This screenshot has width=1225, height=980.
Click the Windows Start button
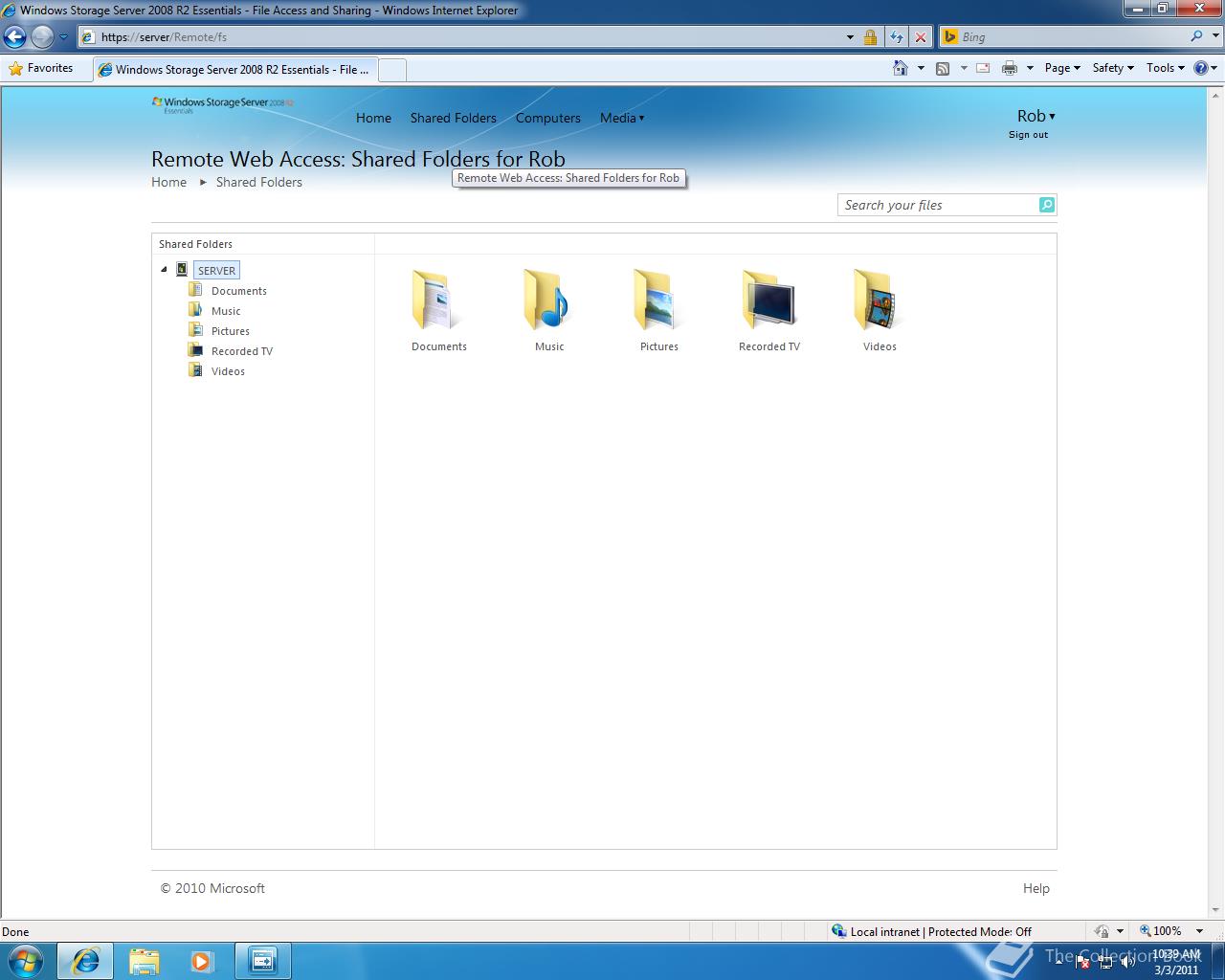[24, 960]
